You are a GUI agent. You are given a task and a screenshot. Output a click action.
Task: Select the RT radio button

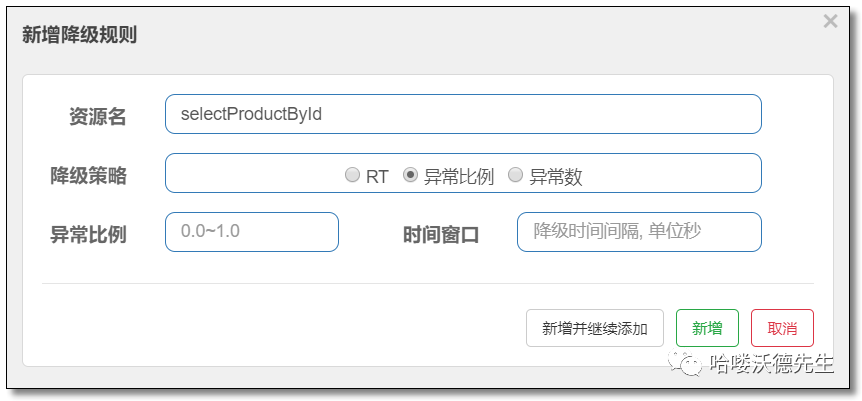[352, 175]
